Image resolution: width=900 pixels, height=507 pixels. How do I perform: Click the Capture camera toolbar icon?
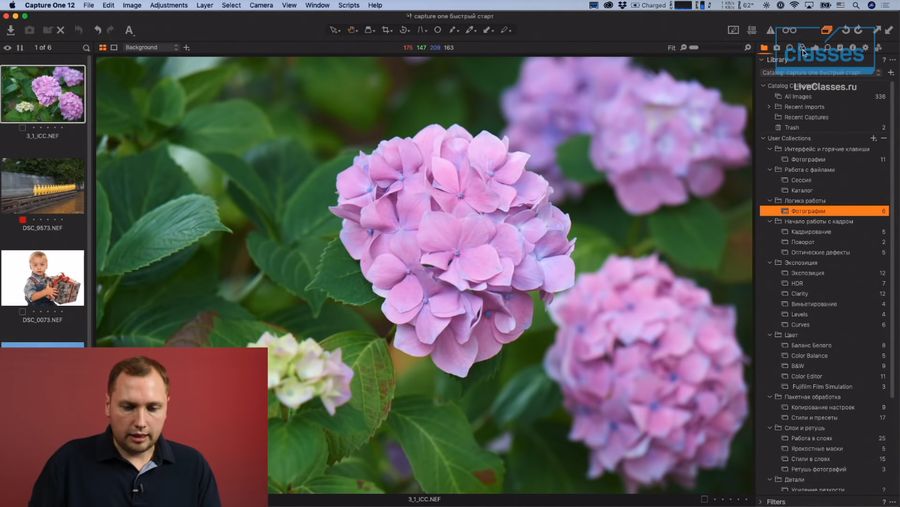(x=29, y=30)
